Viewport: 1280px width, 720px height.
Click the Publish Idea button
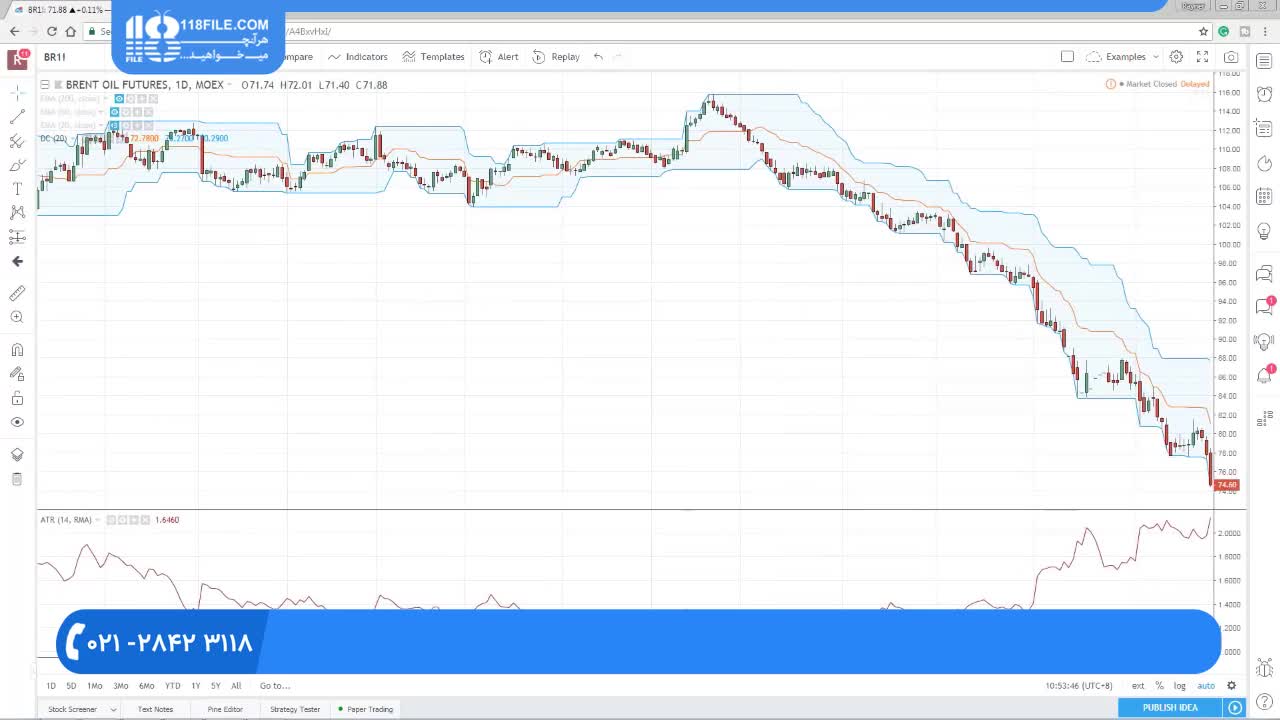click(x=1170, y=708)
